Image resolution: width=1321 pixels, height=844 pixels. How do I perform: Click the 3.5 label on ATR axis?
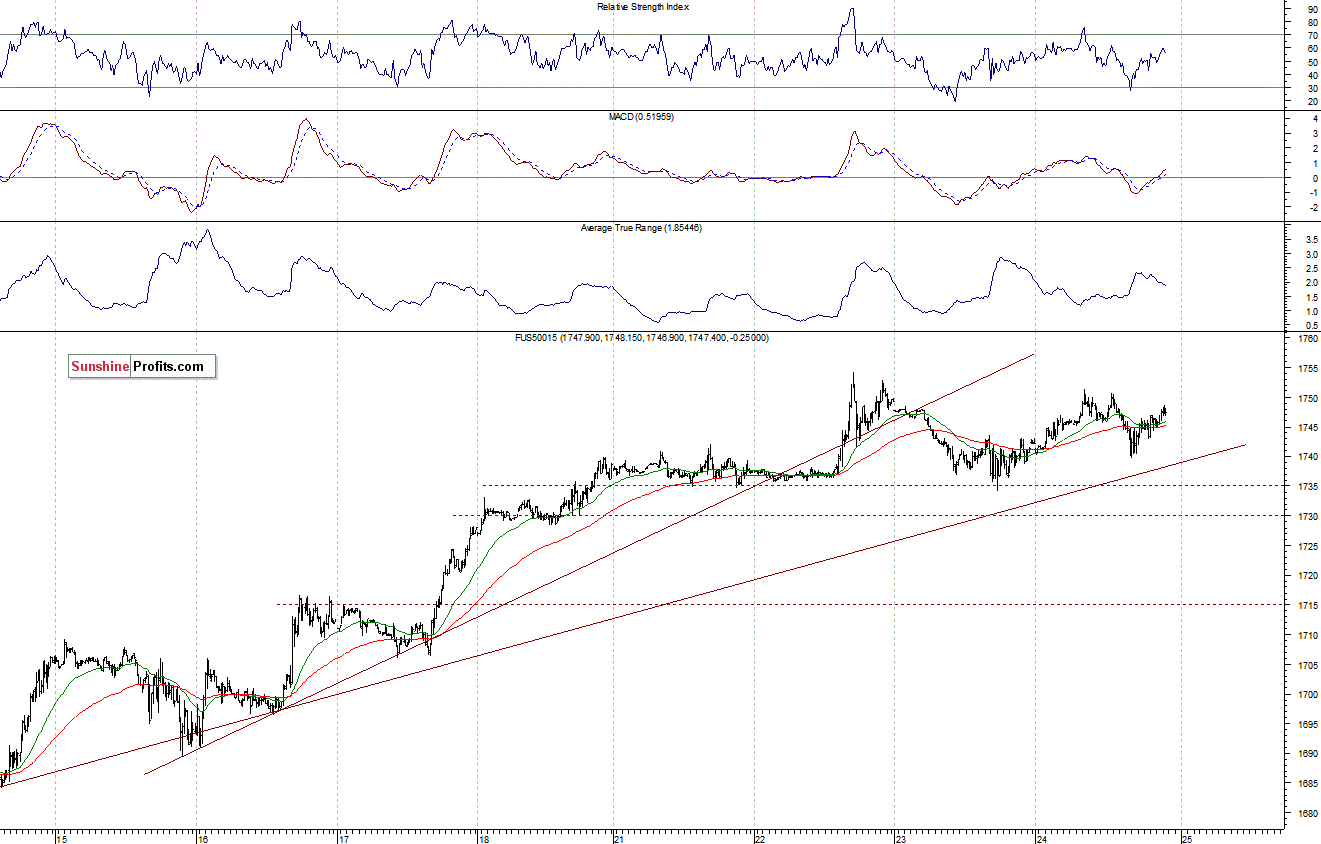(1312, 241)
